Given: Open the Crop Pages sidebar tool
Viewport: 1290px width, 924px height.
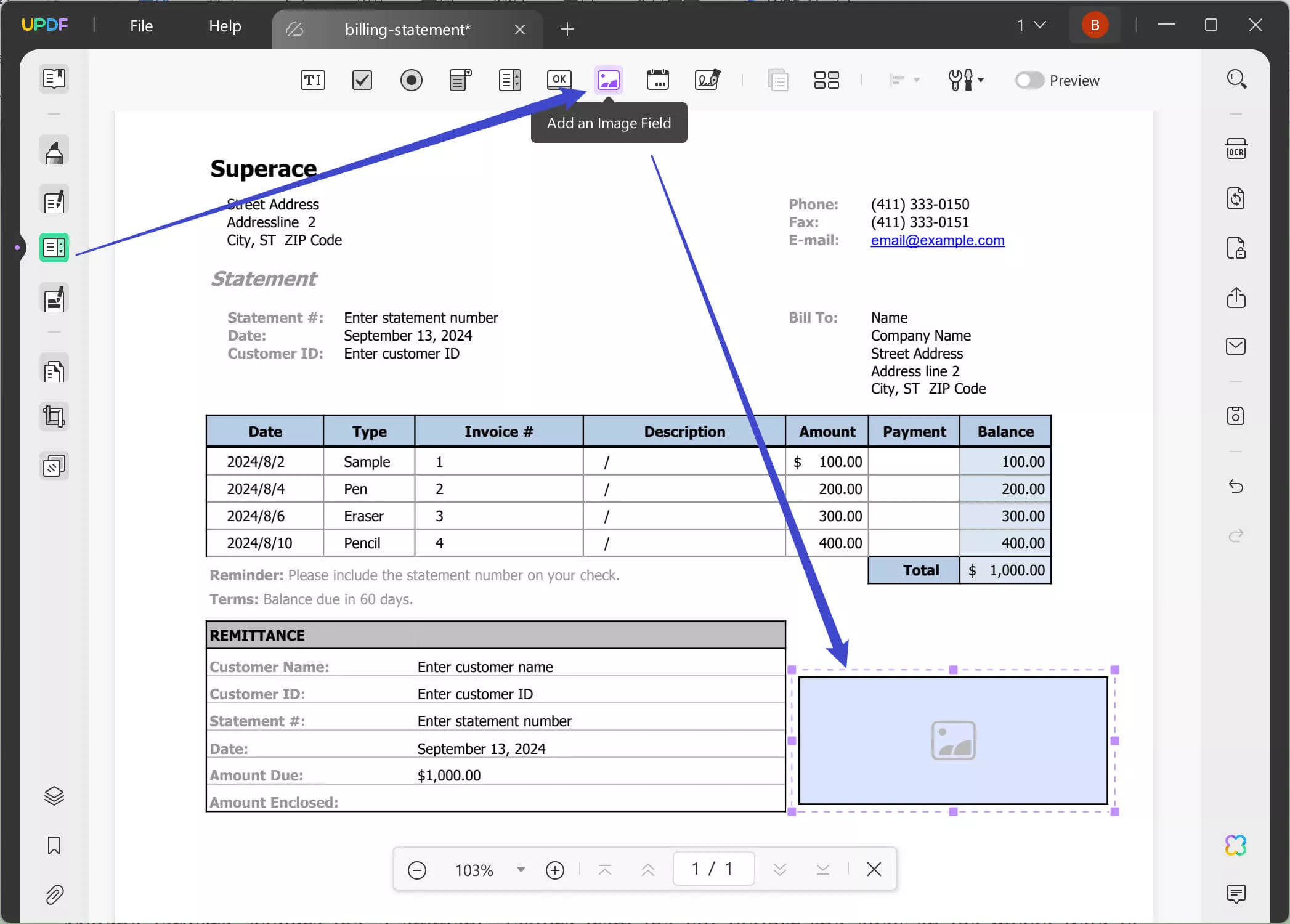Looking at the screenshot, I should pyautogui.click(x=54, y=416).
